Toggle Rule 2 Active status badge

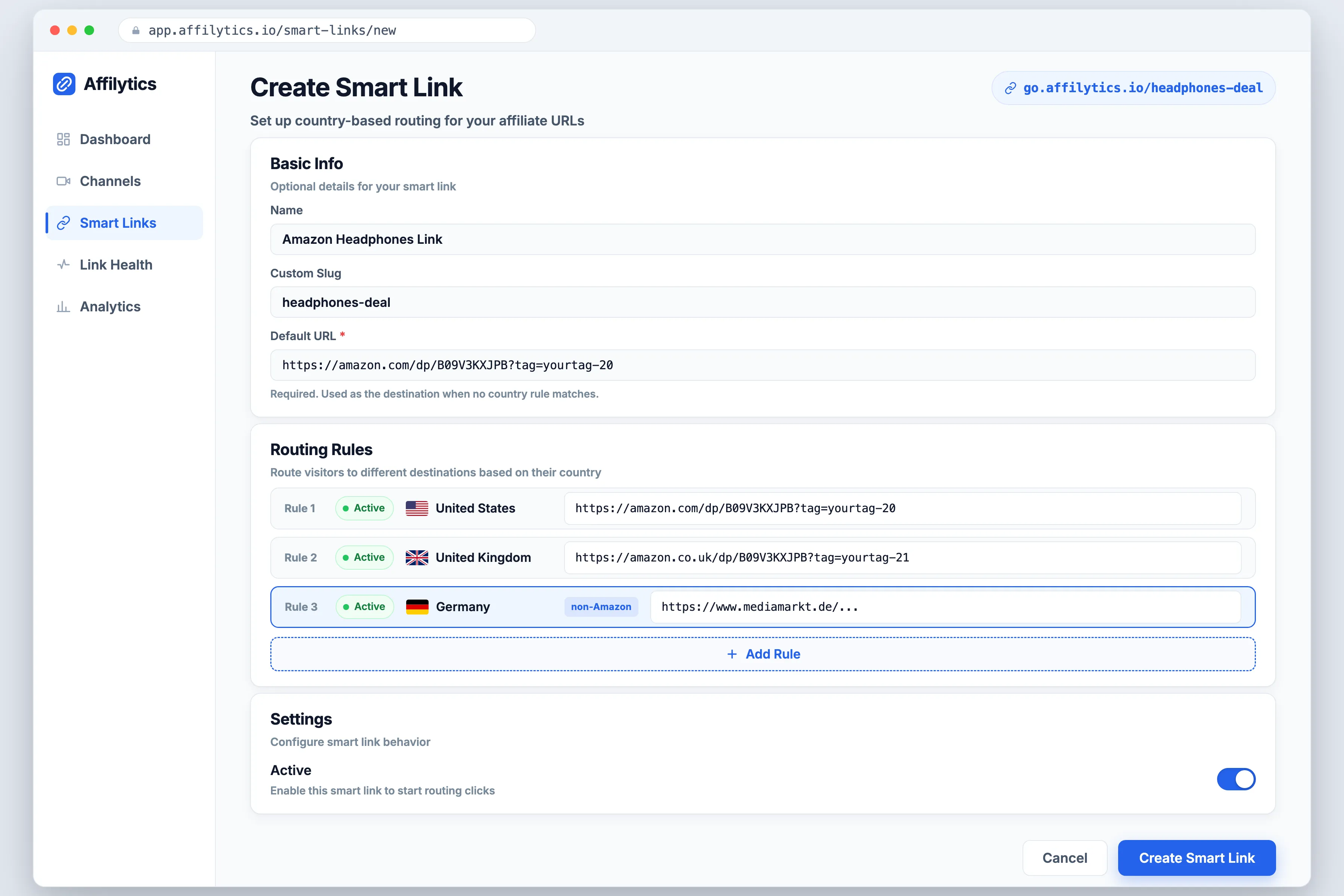coord(364,558)
